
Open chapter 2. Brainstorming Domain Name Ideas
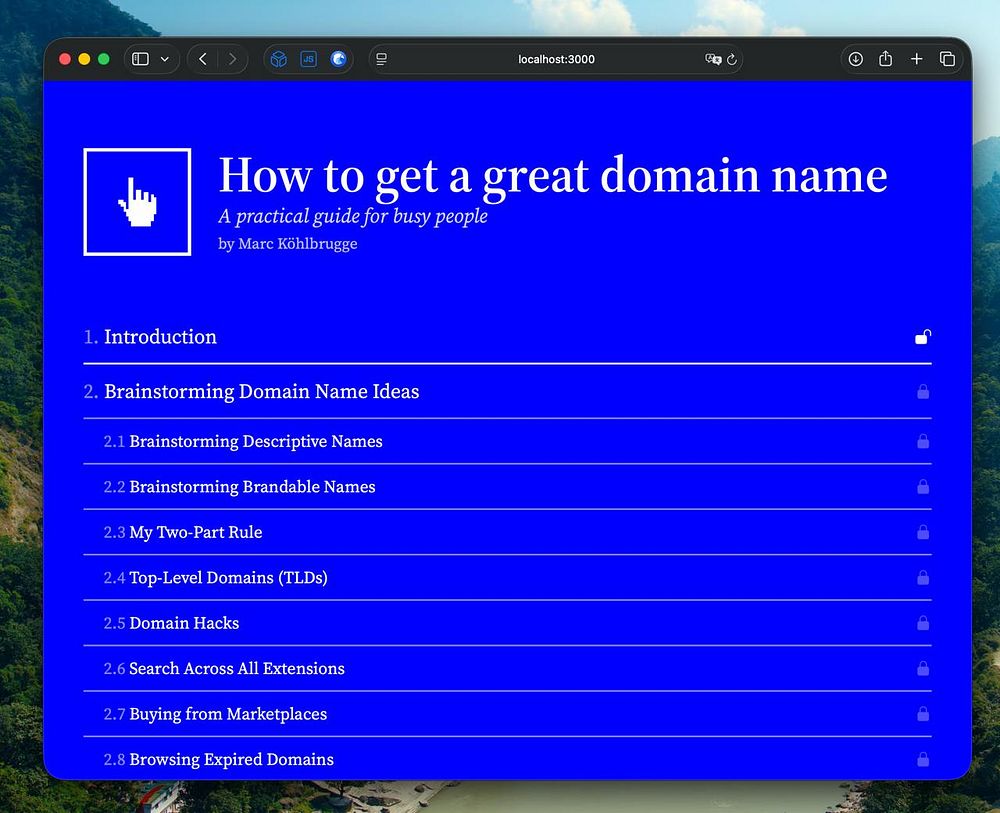[x=507, y=392]
